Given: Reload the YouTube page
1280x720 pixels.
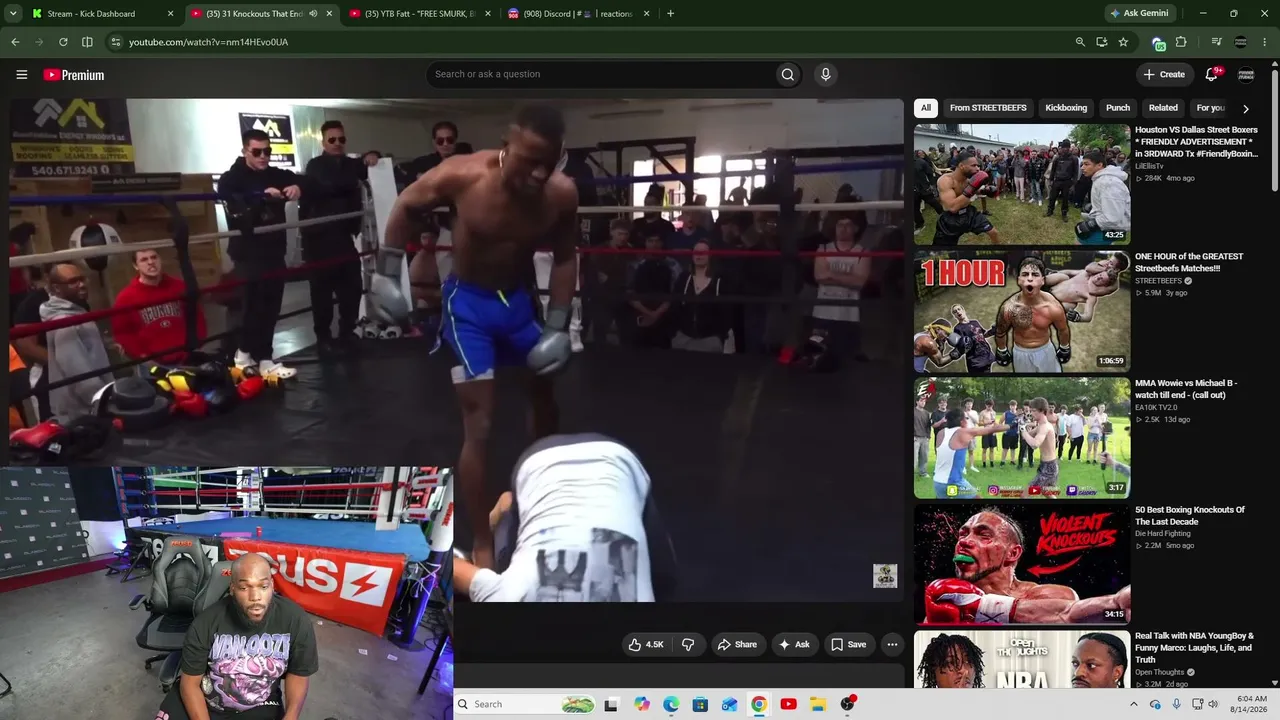Looking at the screenshot, I should coord(63,42).
